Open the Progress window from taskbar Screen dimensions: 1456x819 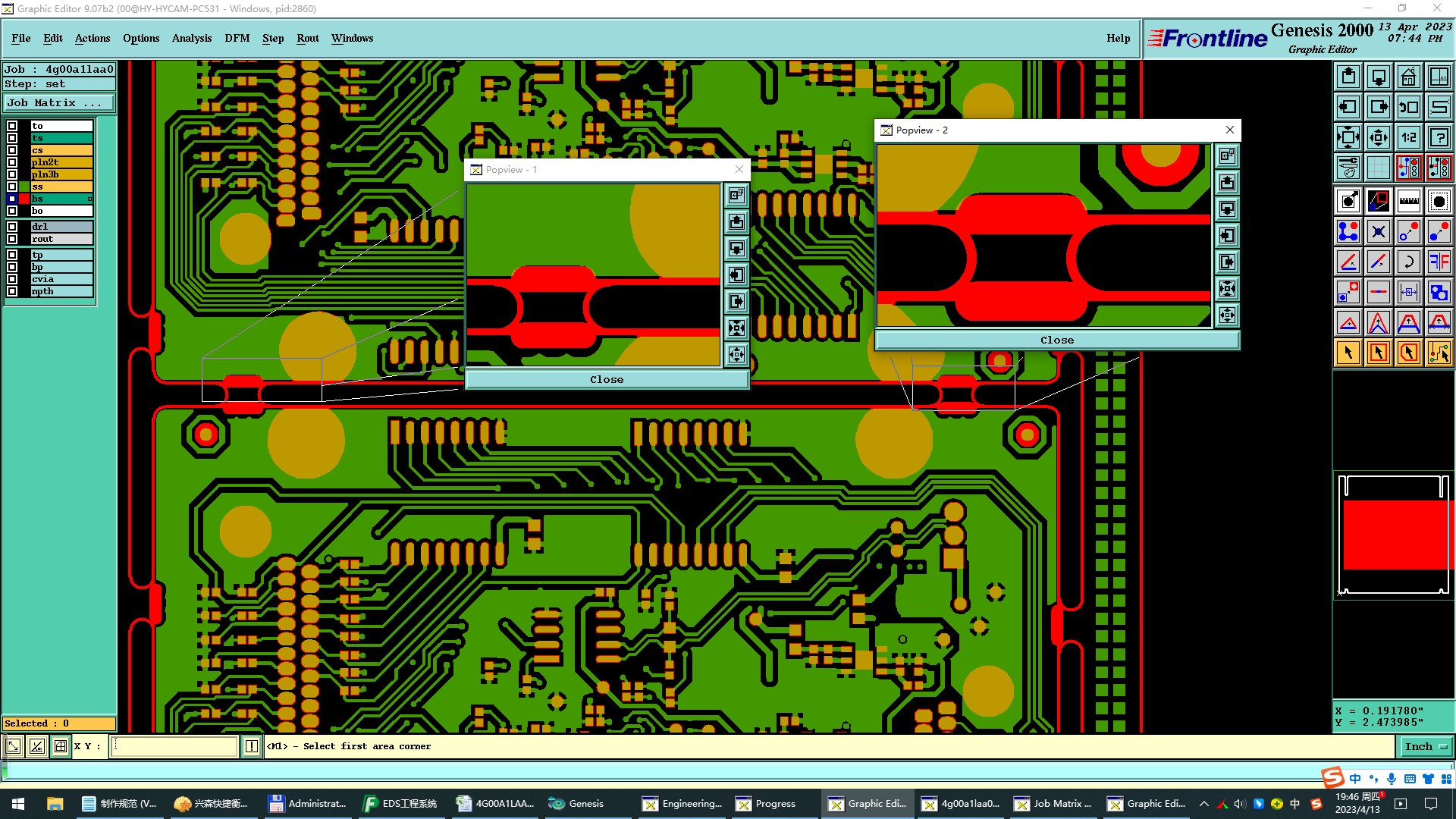point(767,804)
